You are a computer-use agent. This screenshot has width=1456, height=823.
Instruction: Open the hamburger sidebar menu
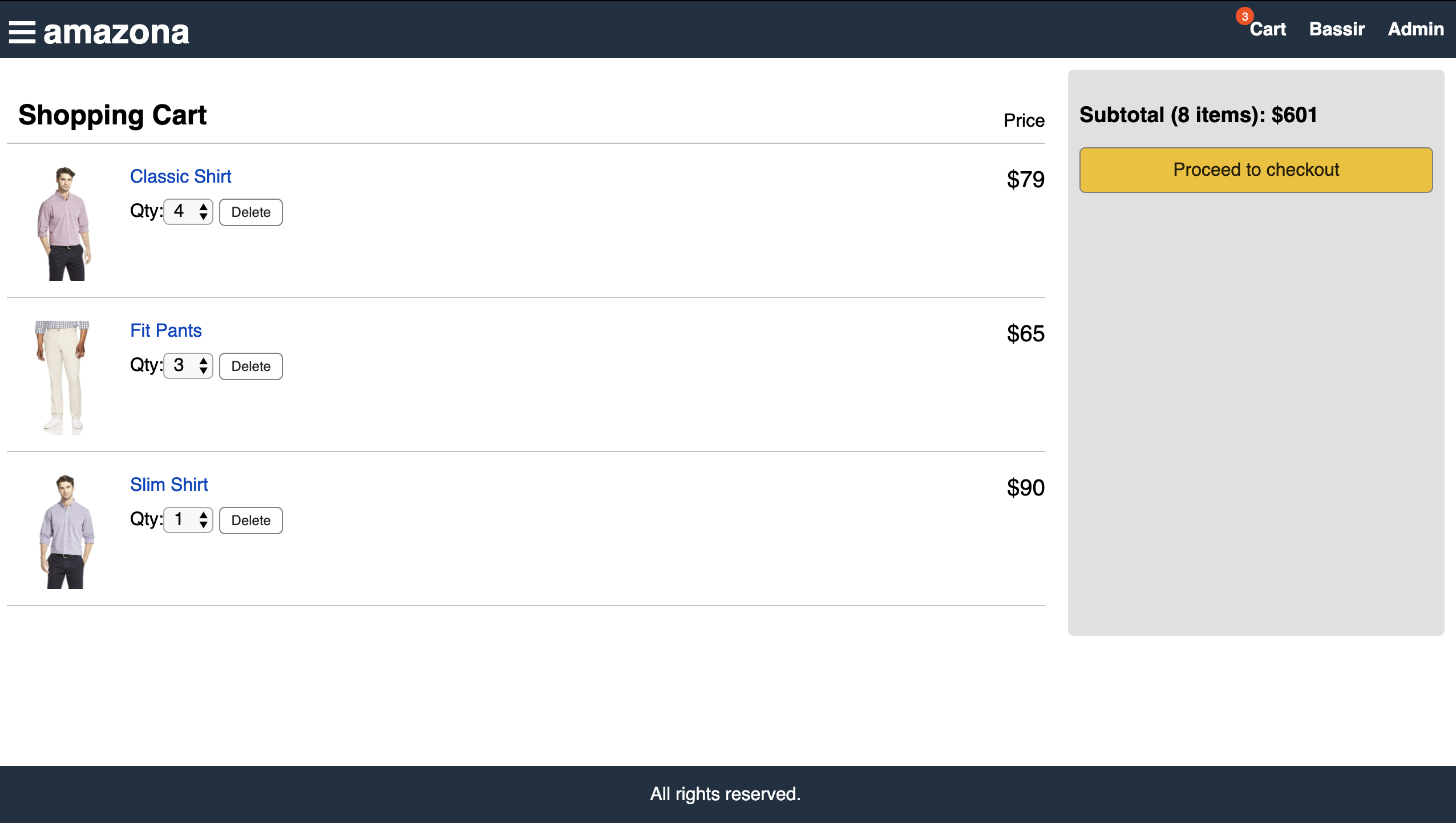pyautogui.click(x=22, y=33)
